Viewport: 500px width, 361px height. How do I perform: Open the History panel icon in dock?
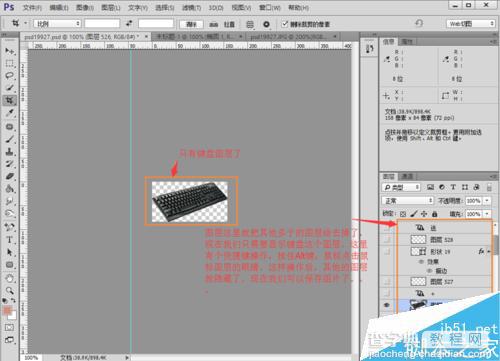click(369, 49)
